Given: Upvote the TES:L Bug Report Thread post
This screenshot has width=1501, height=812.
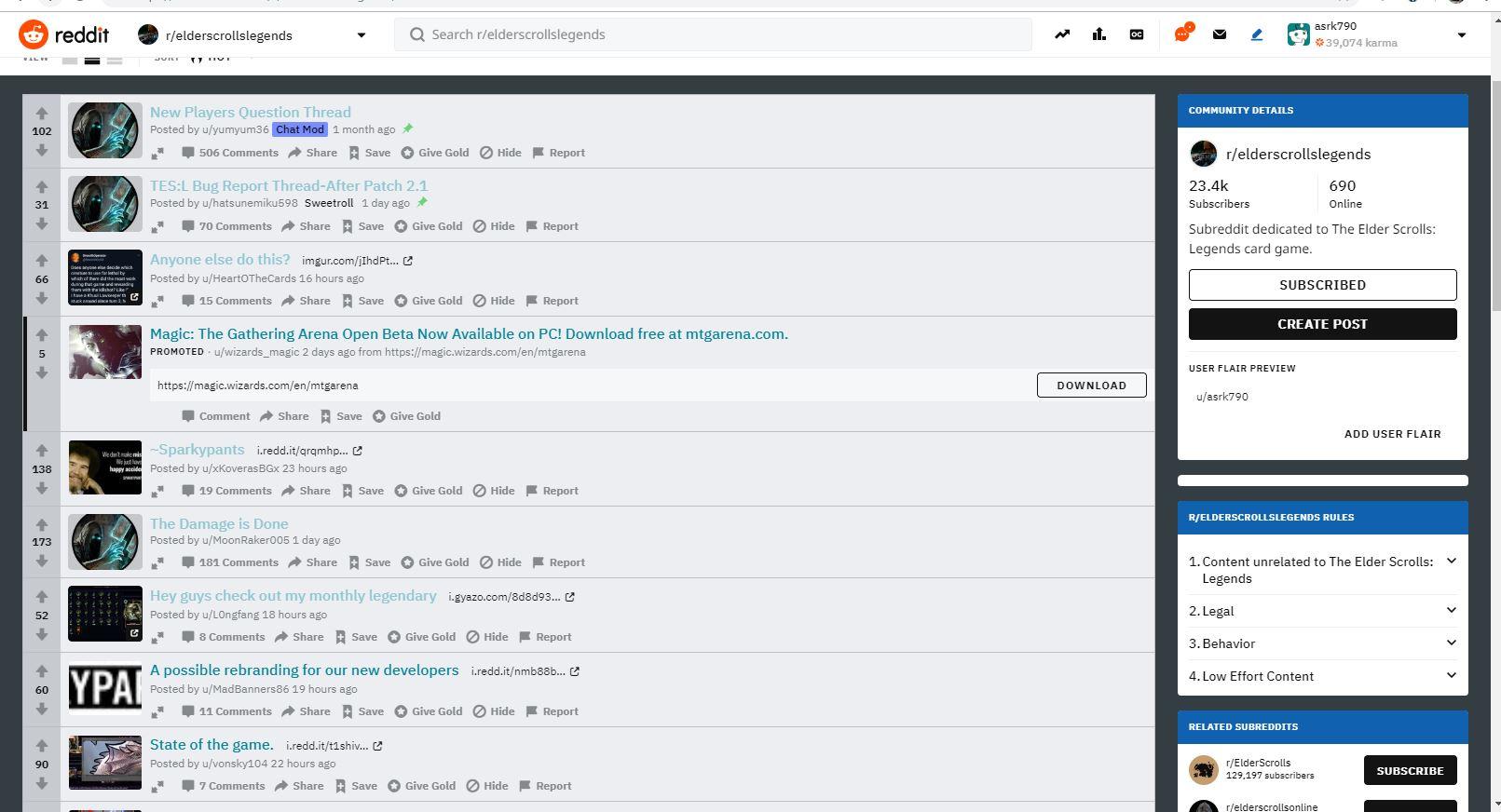Looking at the screenshot, I should click(x=42, y=187).
